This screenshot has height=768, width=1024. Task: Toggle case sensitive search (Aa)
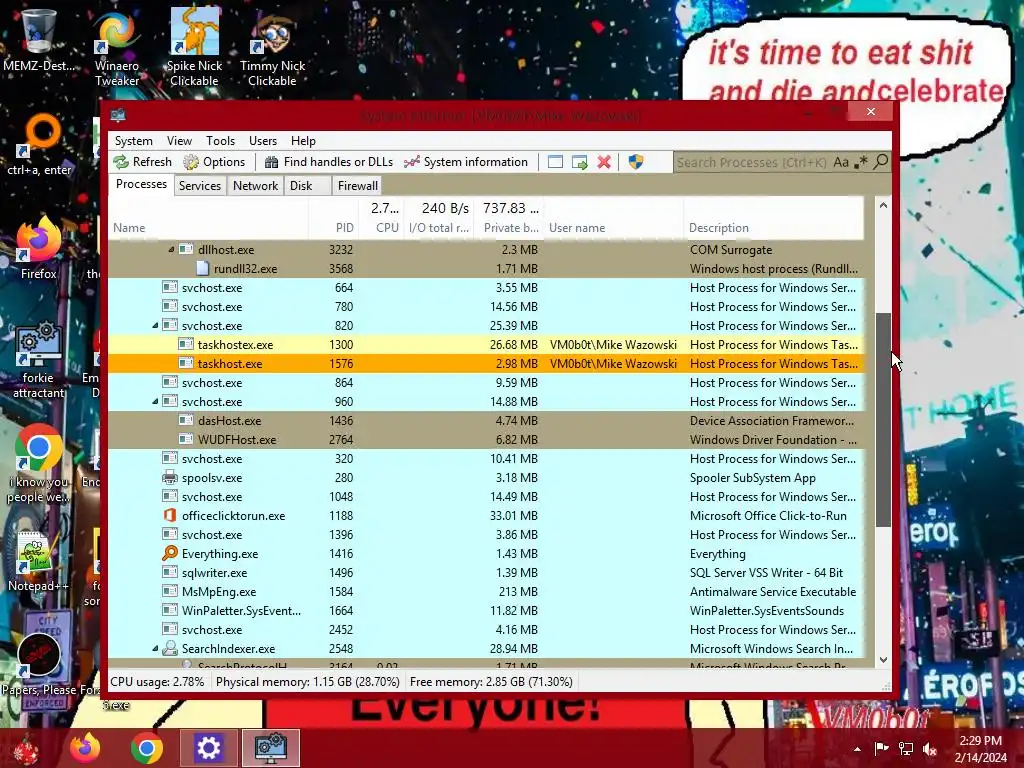coord(841,162)
